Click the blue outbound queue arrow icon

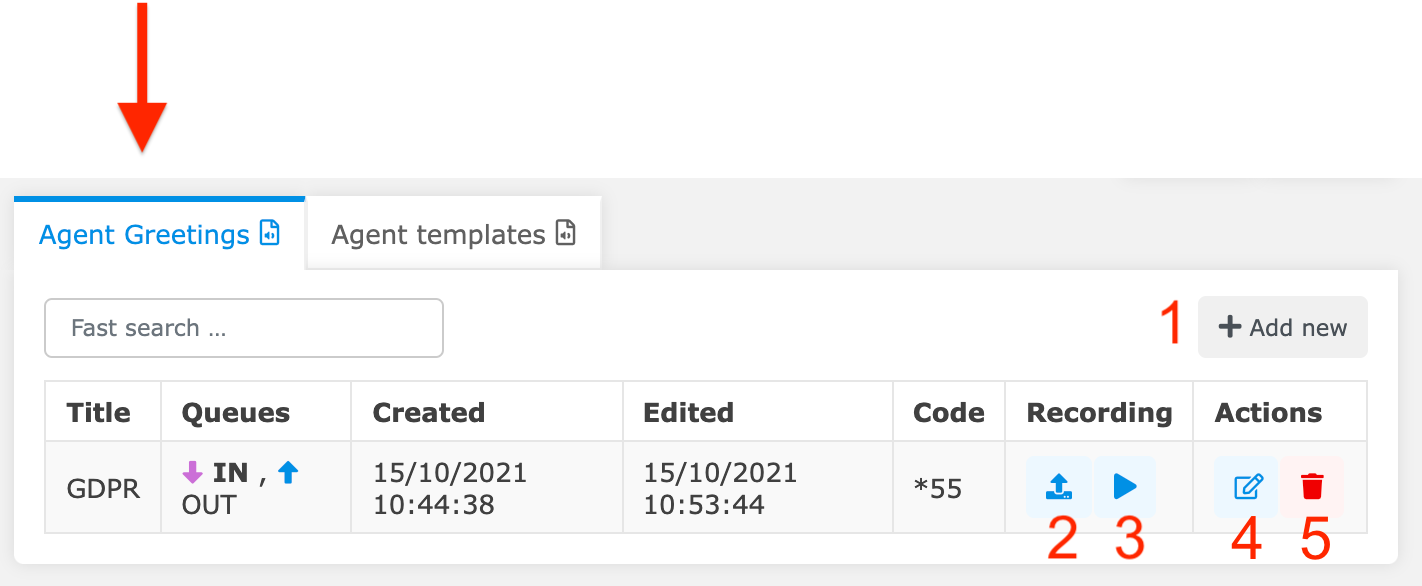tap(288, 473)
